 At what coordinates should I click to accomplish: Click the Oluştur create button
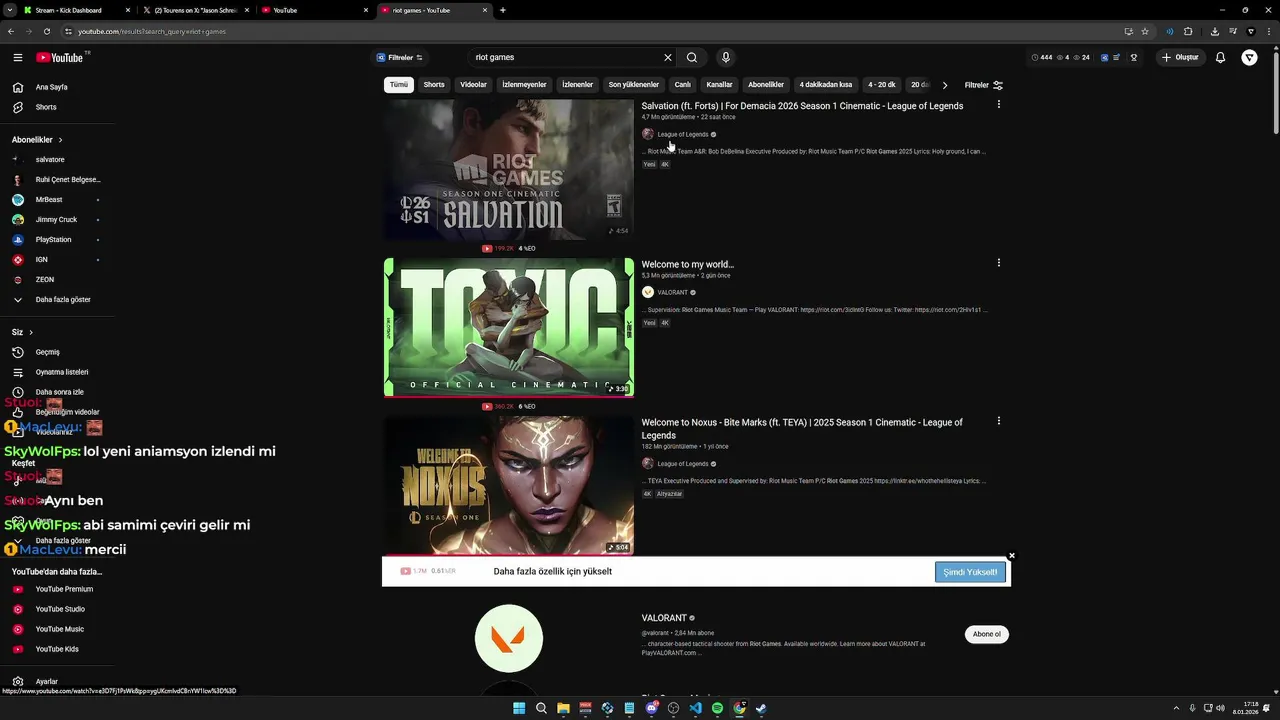point(1180,57)
